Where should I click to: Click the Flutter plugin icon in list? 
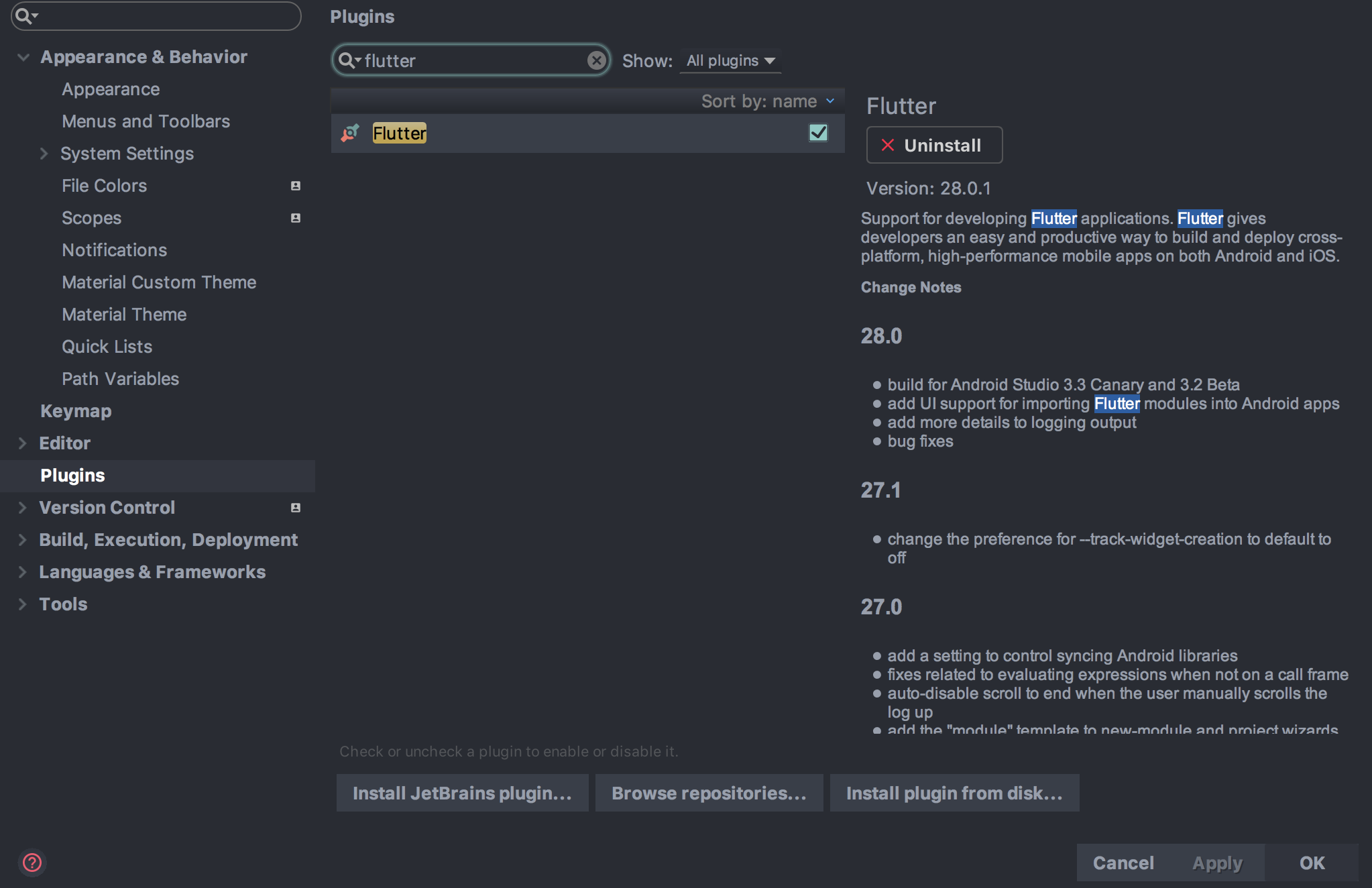coord(352,133)
